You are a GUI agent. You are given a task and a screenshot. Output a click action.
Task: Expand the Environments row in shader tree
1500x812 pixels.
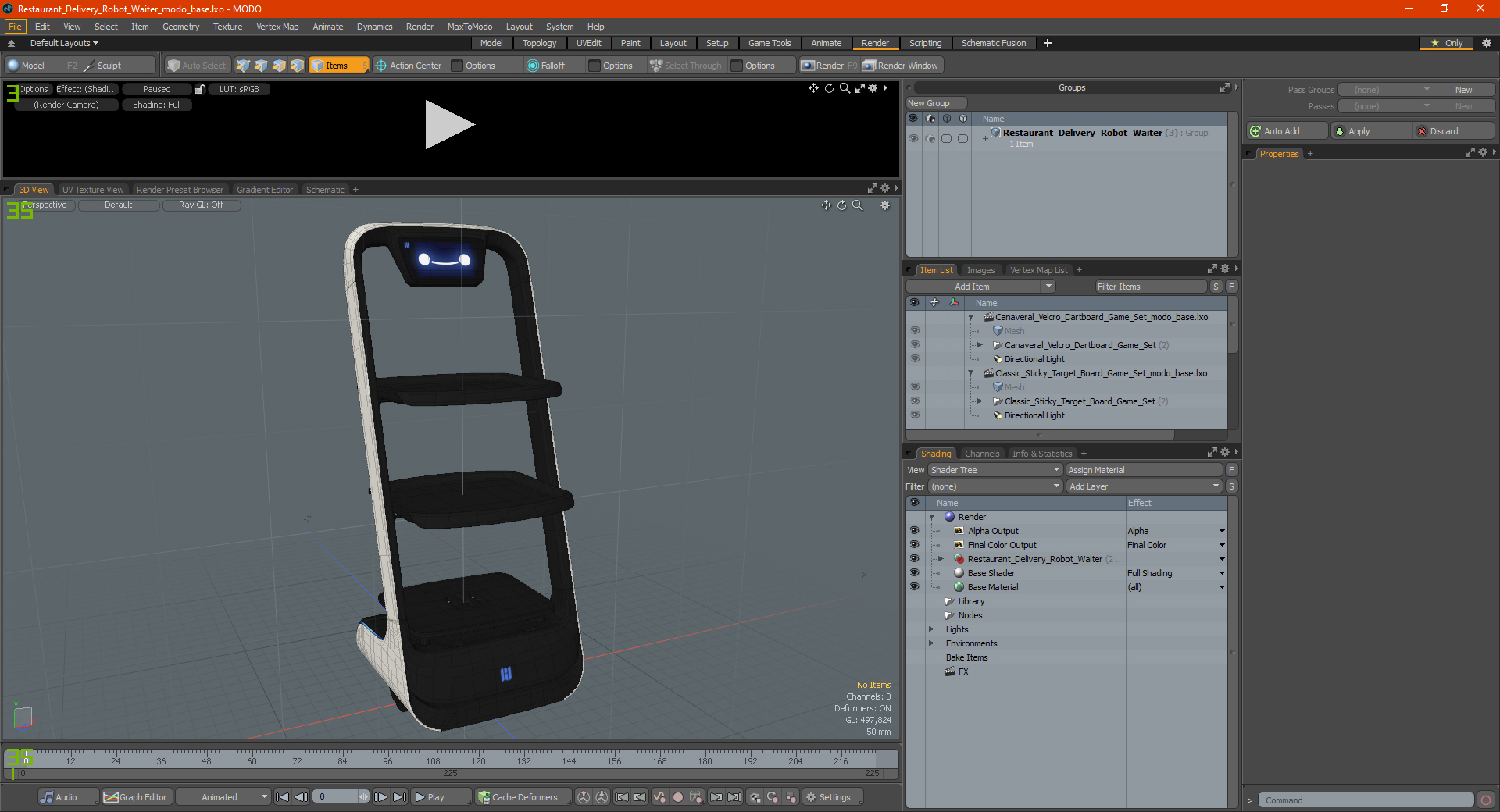[931, 643]
